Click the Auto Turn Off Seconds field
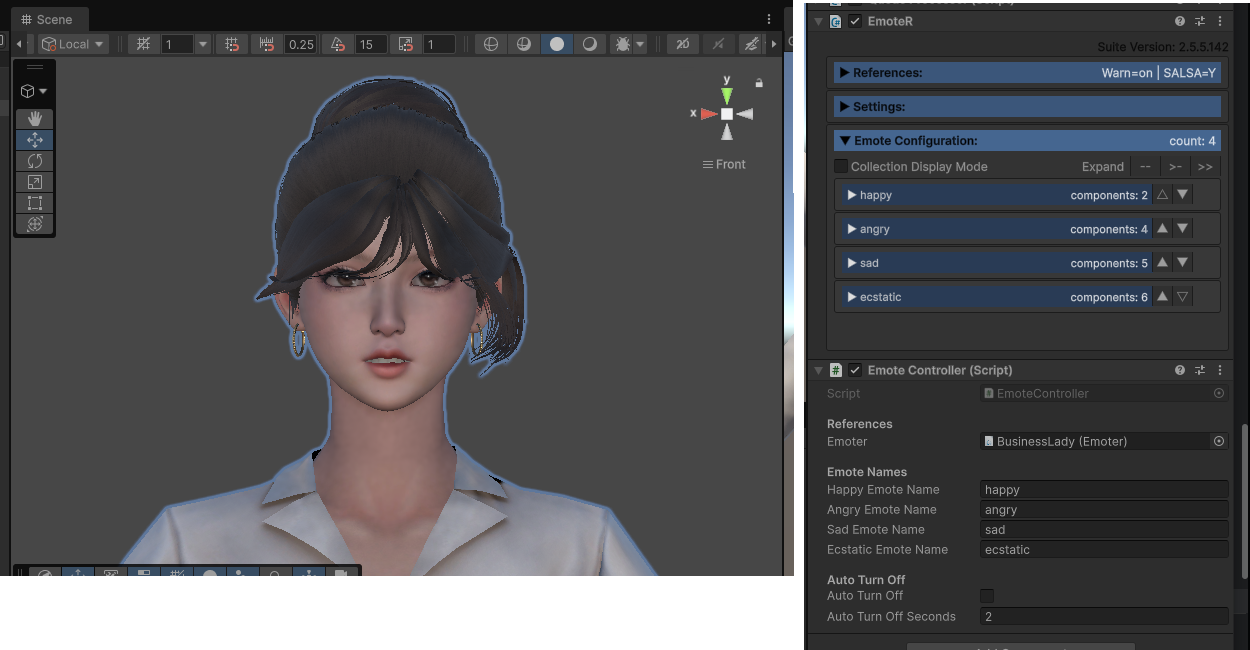The height and width of the screenshot is (650, 1250). tap(1104, 617)
